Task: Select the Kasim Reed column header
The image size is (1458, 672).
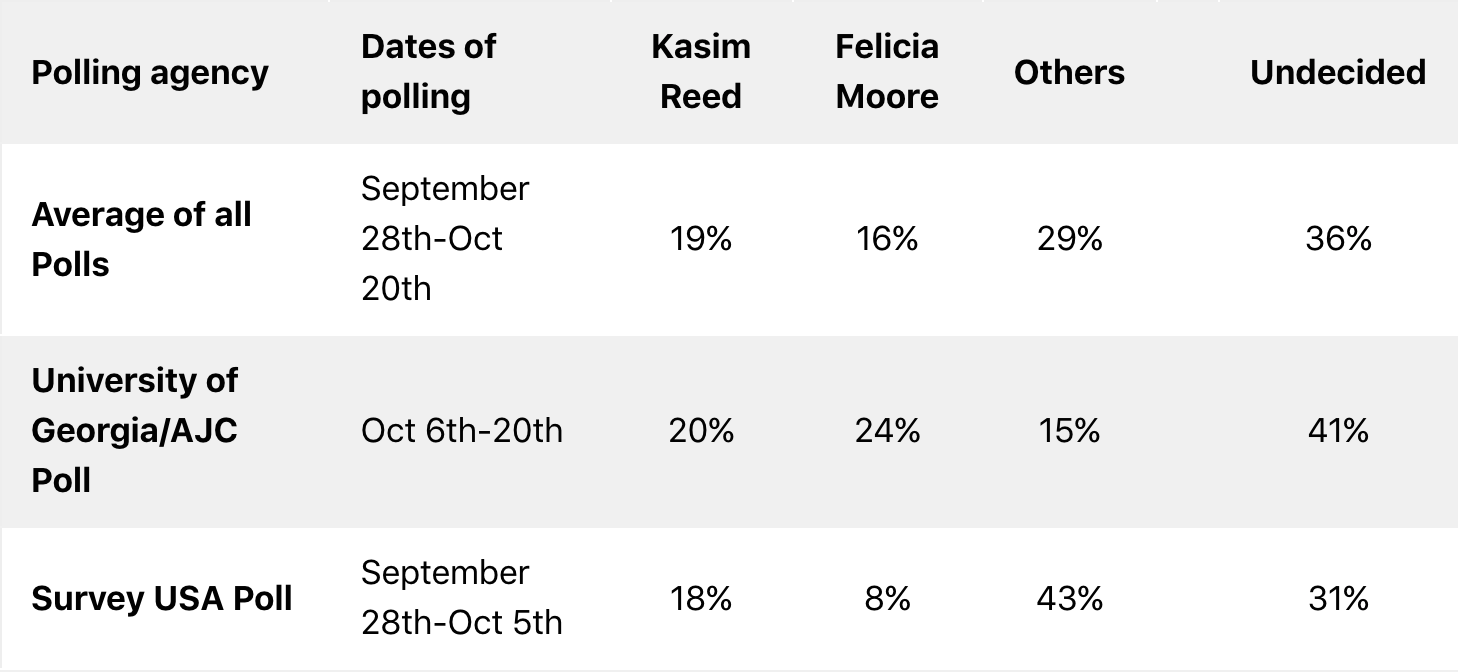Action: (x=700, y=72)
